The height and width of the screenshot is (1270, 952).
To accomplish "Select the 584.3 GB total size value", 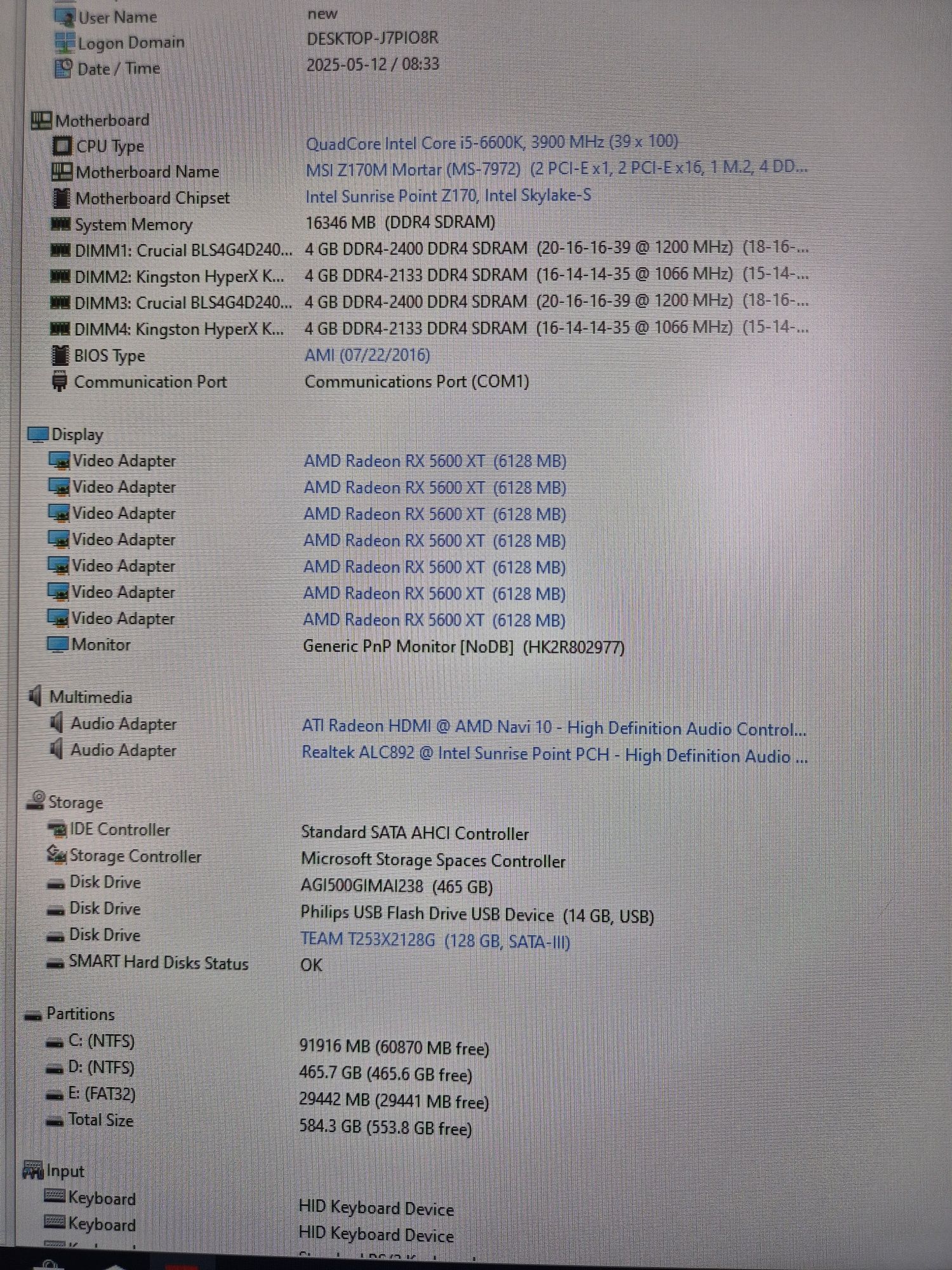I will click(385, 1128).
